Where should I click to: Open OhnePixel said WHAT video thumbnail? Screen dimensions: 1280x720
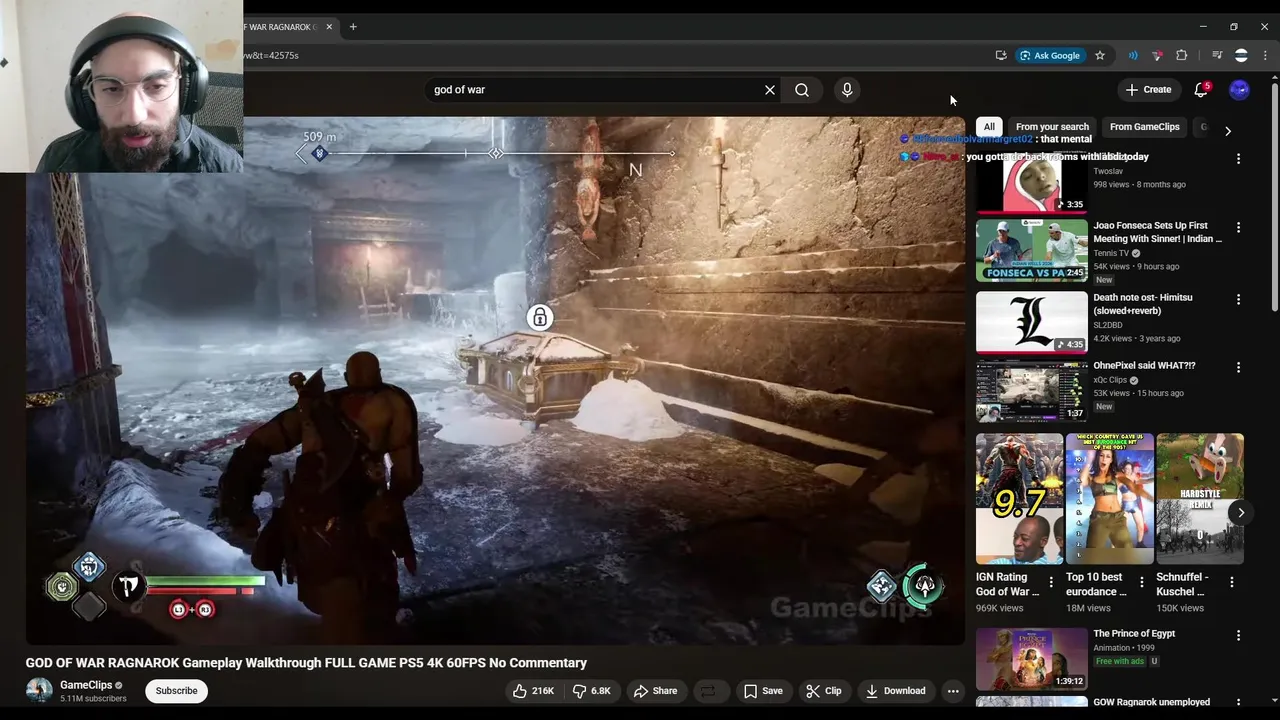1031,391
